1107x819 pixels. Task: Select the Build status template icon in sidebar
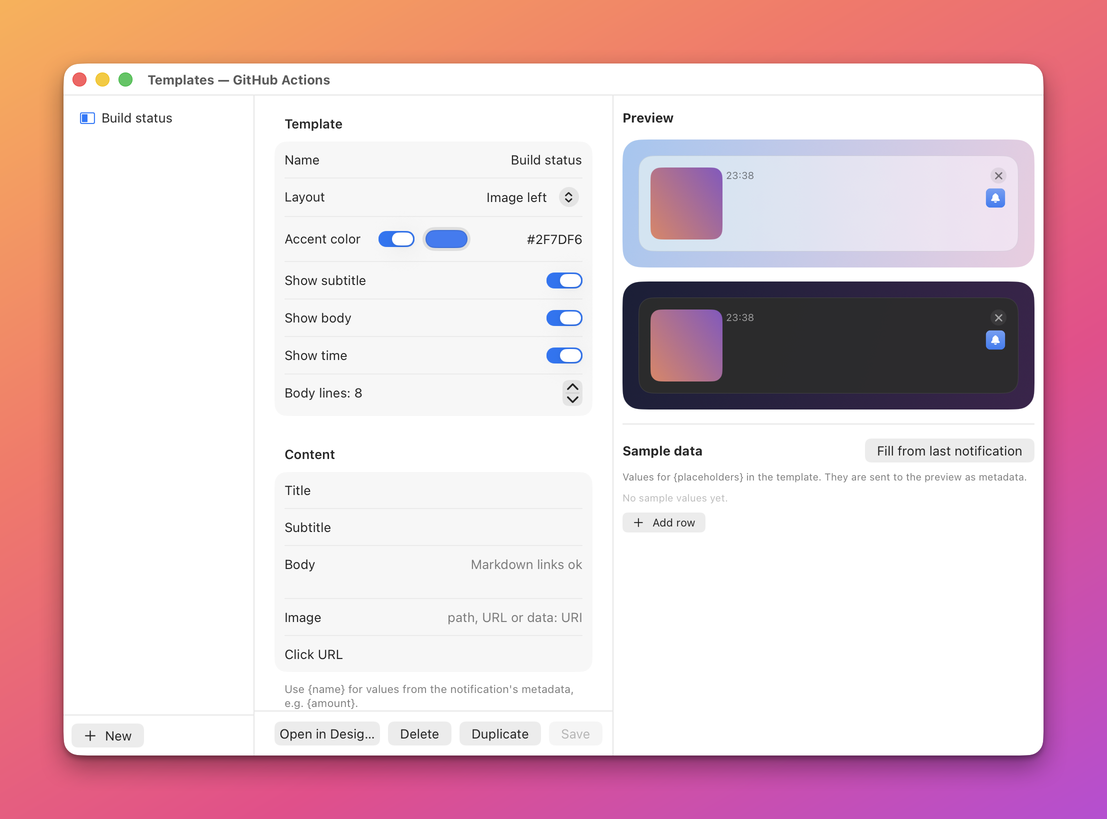coord(88,118)
